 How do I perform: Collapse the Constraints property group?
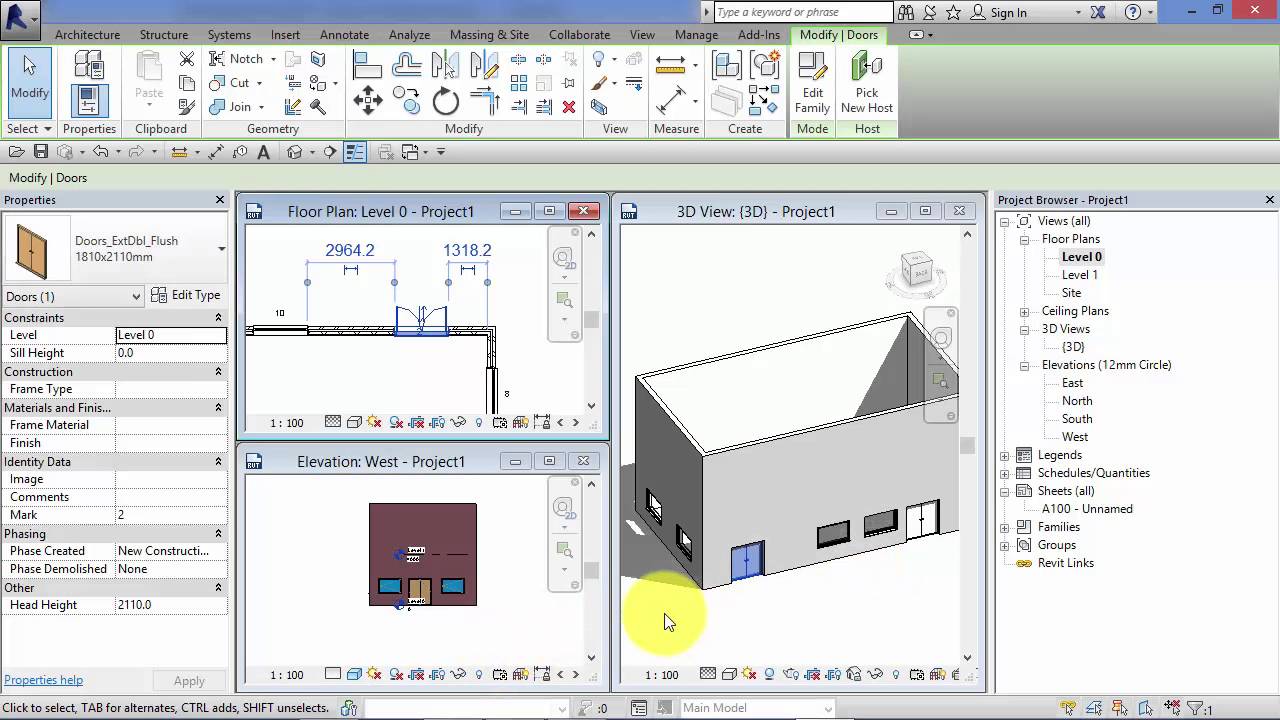coord(218,318)
